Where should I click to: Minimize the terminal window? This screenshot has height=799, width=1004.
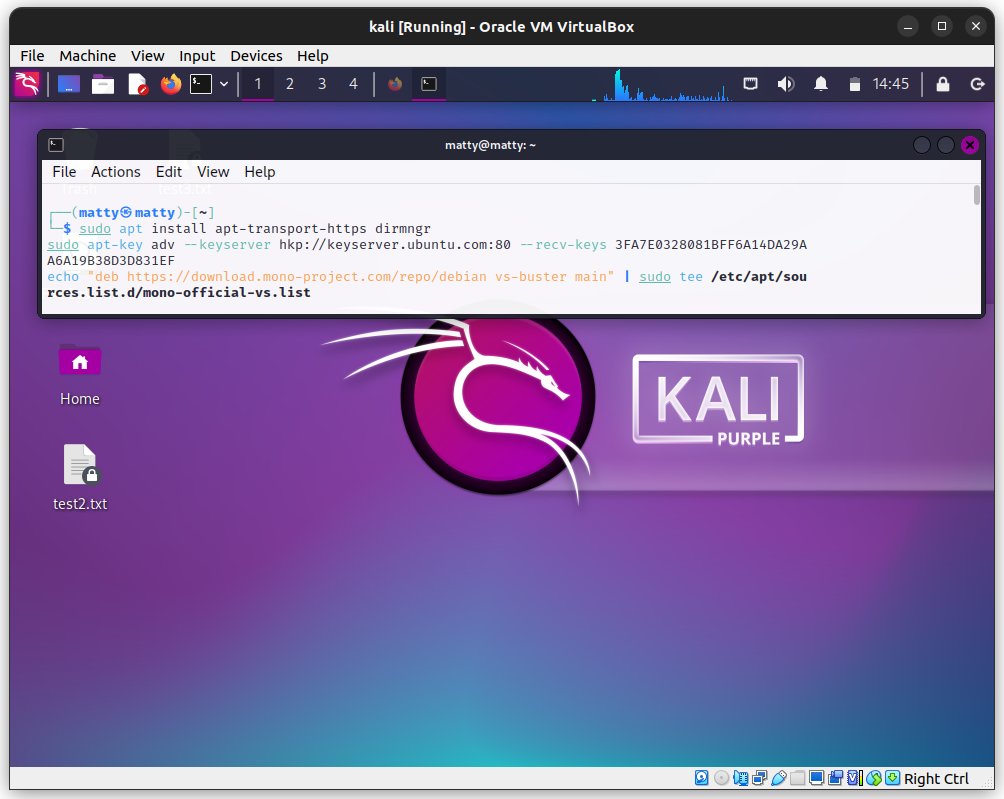922,145
